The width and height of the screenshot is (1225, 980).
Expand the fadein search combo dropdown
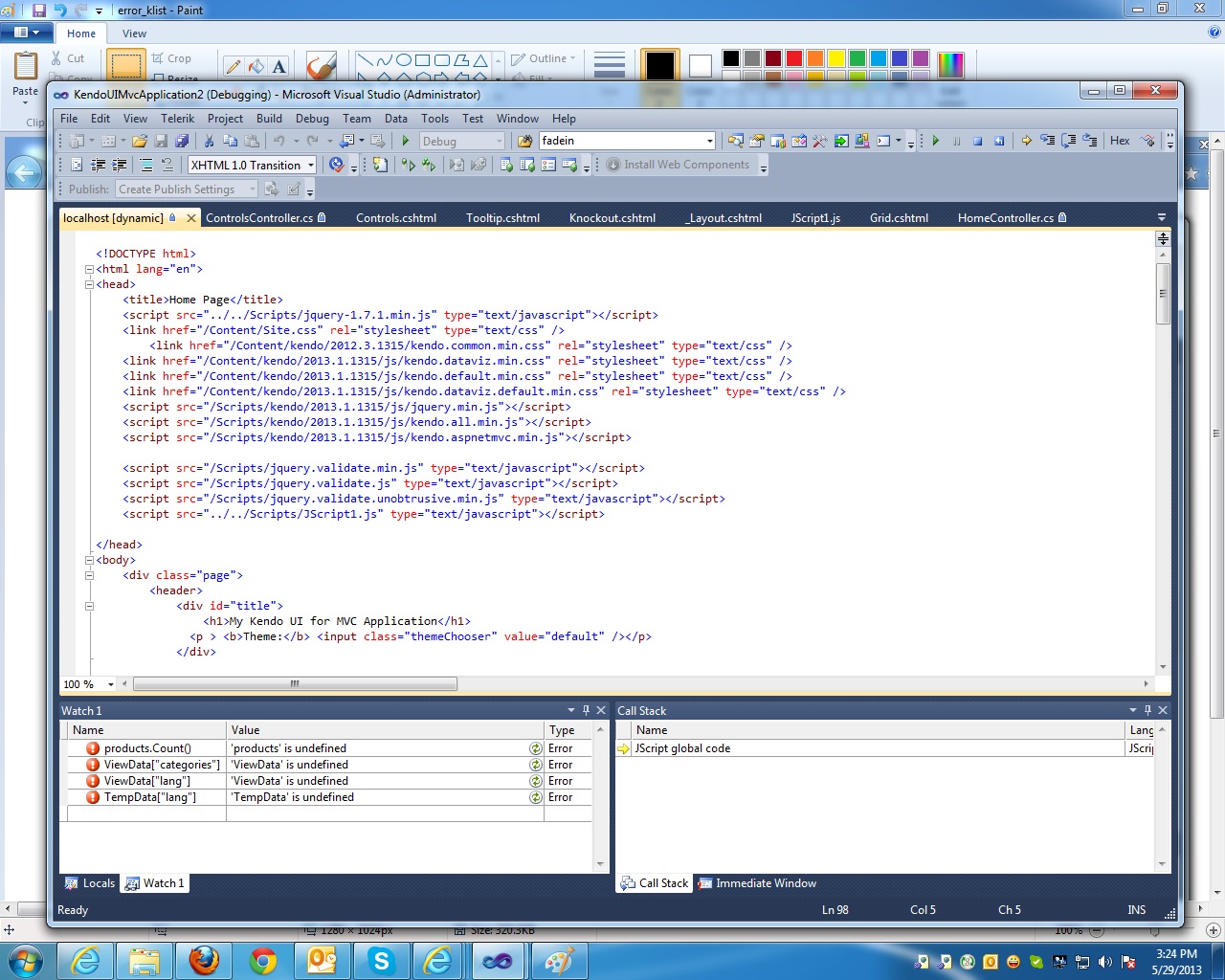pyautogui.click(x=709, y=141)
